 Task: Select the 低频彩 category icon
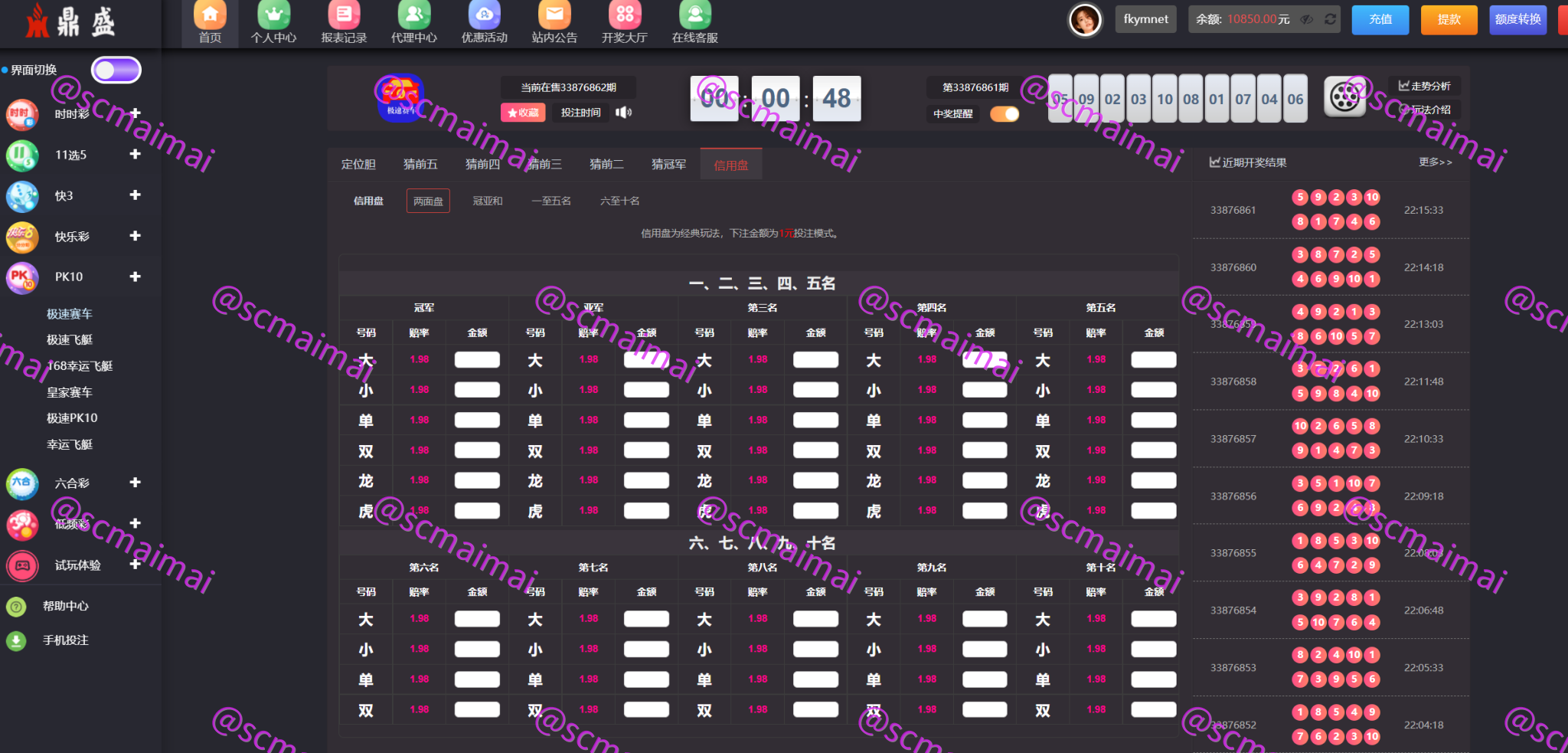coord(21,525)
